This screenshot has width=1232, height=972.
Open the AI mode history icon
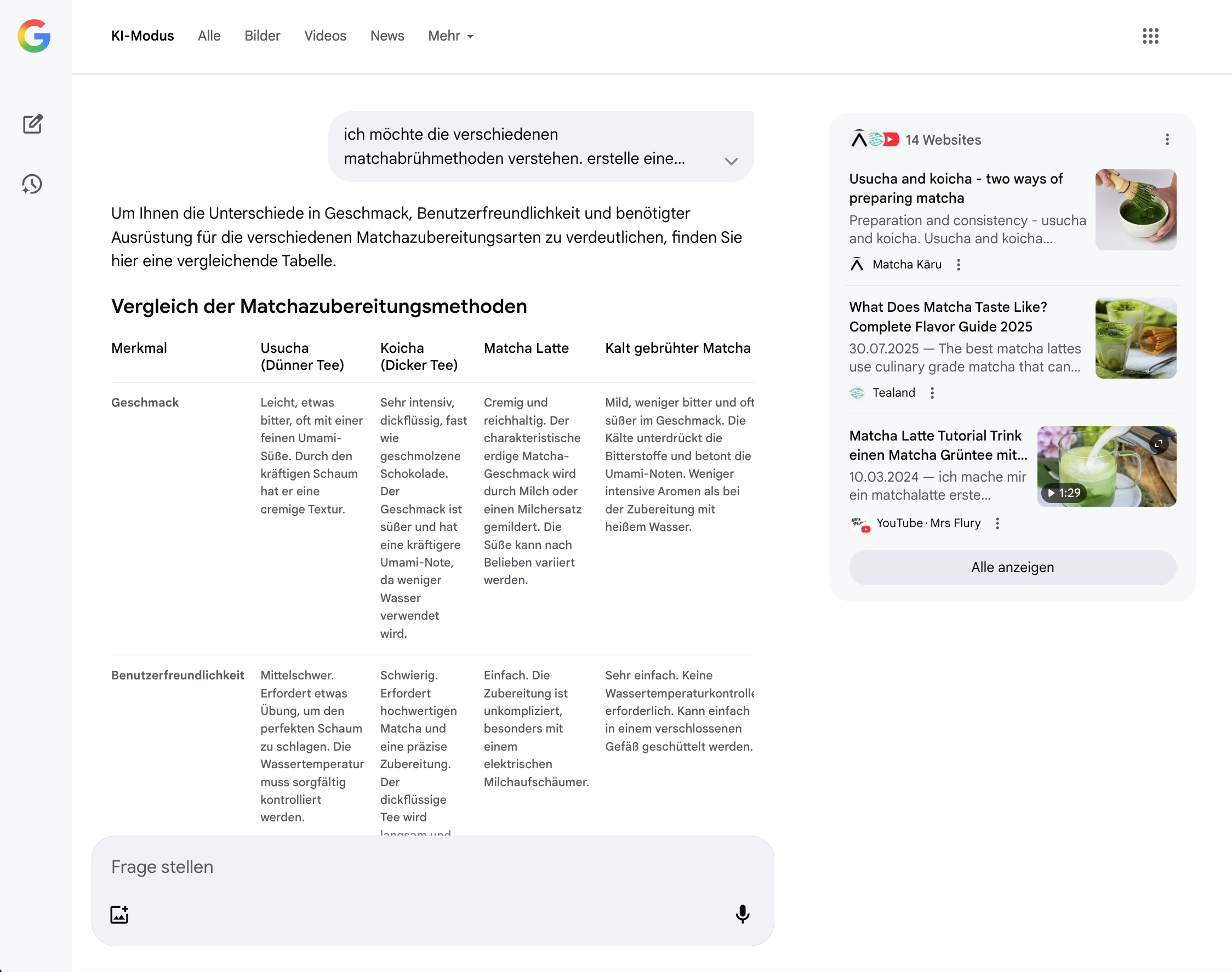(x=32, y=184)
